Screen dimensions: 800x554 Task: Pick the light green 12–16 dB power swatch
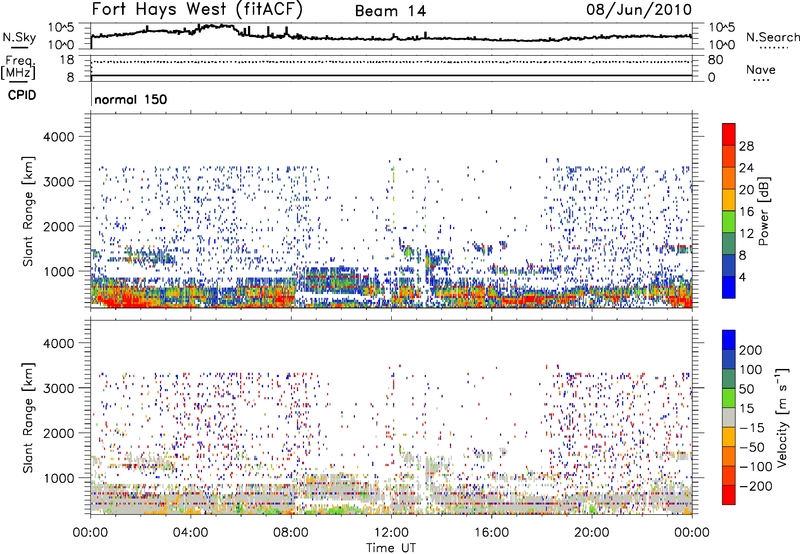pos(729,222)
